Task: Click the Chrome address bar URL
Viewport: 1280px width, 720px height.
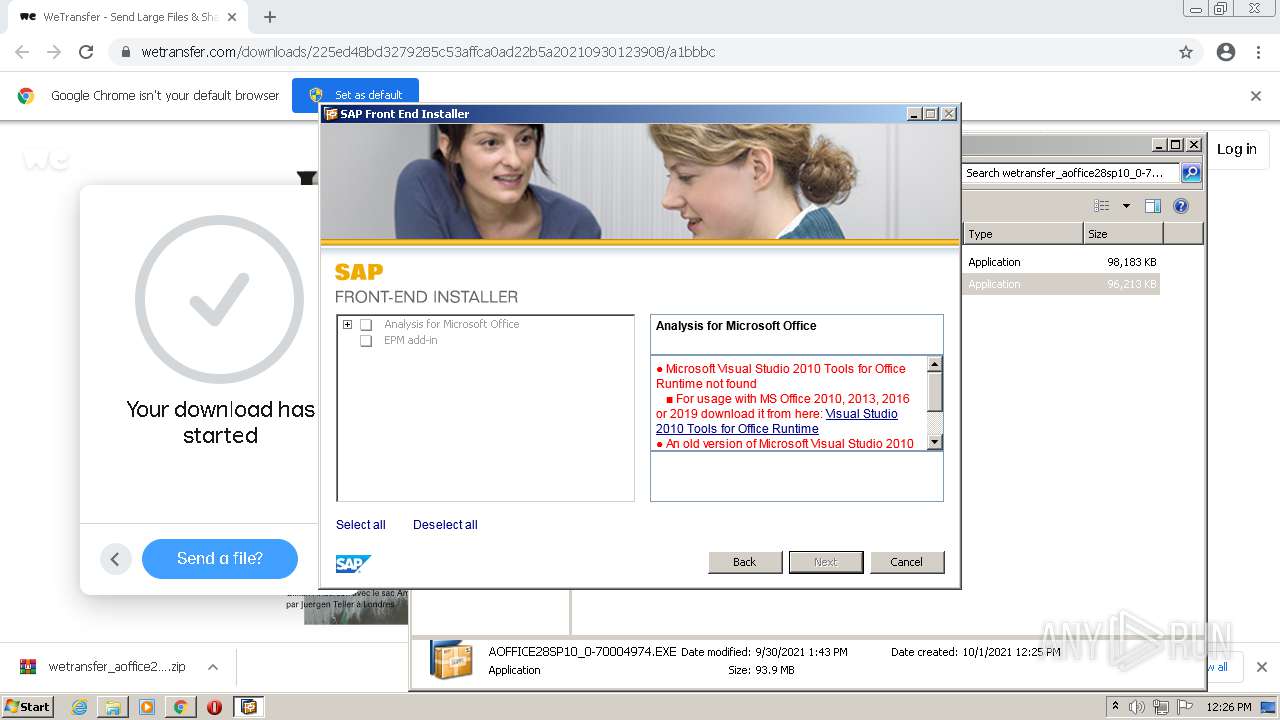Action: (x=428, y=52)
